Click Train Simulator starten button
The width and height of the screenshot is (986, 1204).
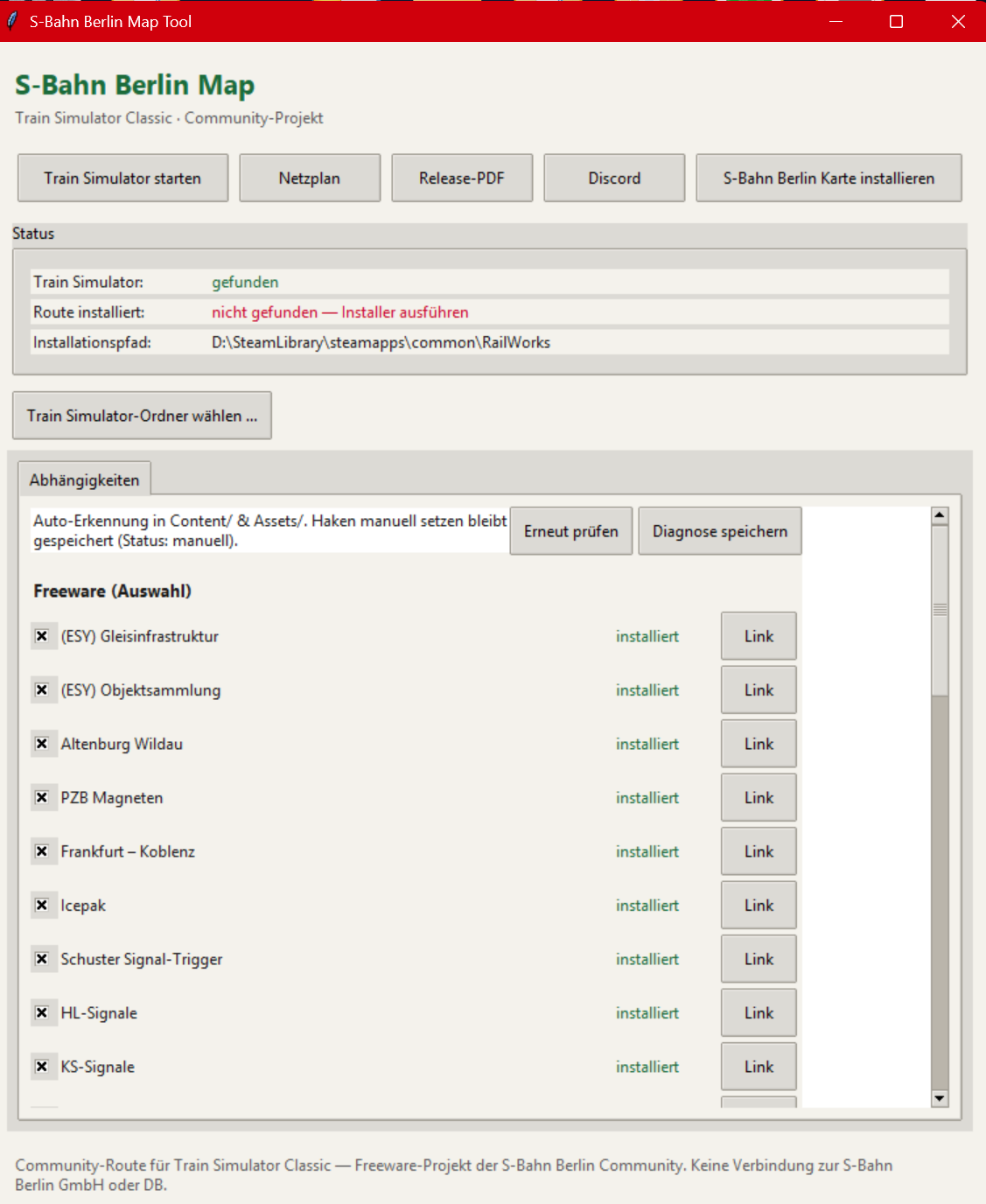click(122, 178)
